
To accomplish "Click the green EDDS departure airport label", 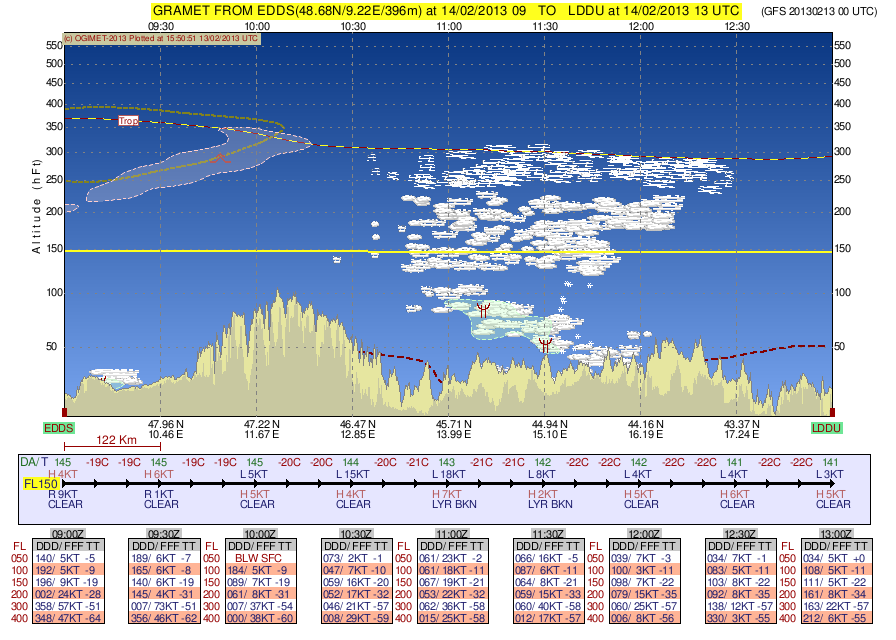I will [60, 428].
